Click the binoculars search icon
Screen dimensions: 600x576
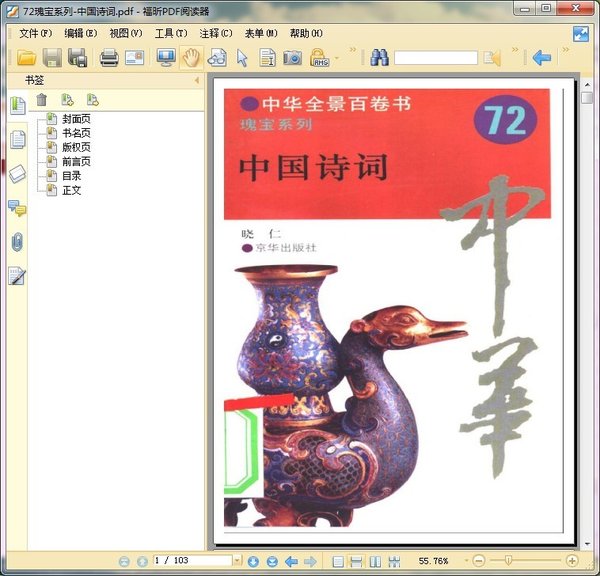(x=379, y=58)
